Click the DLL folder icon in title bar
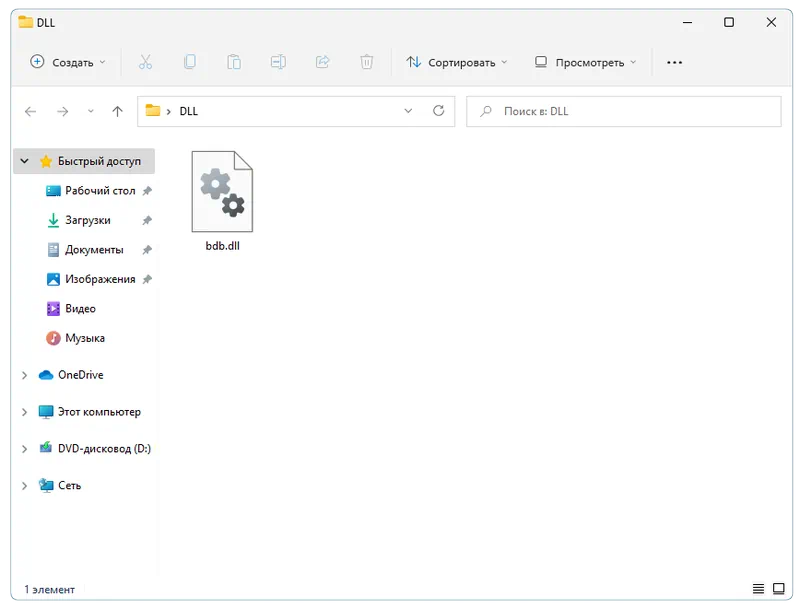Viewport: 800px width, 609px height. 26,22
